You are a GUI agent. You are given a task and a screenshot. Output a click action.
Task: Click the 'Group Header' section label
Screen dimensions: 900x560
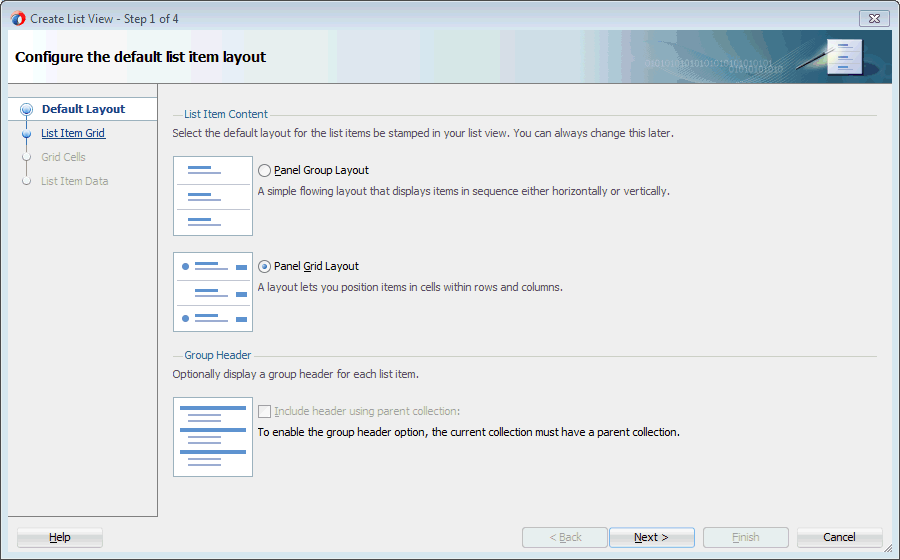pyautogui.click(x=218, y=355)
